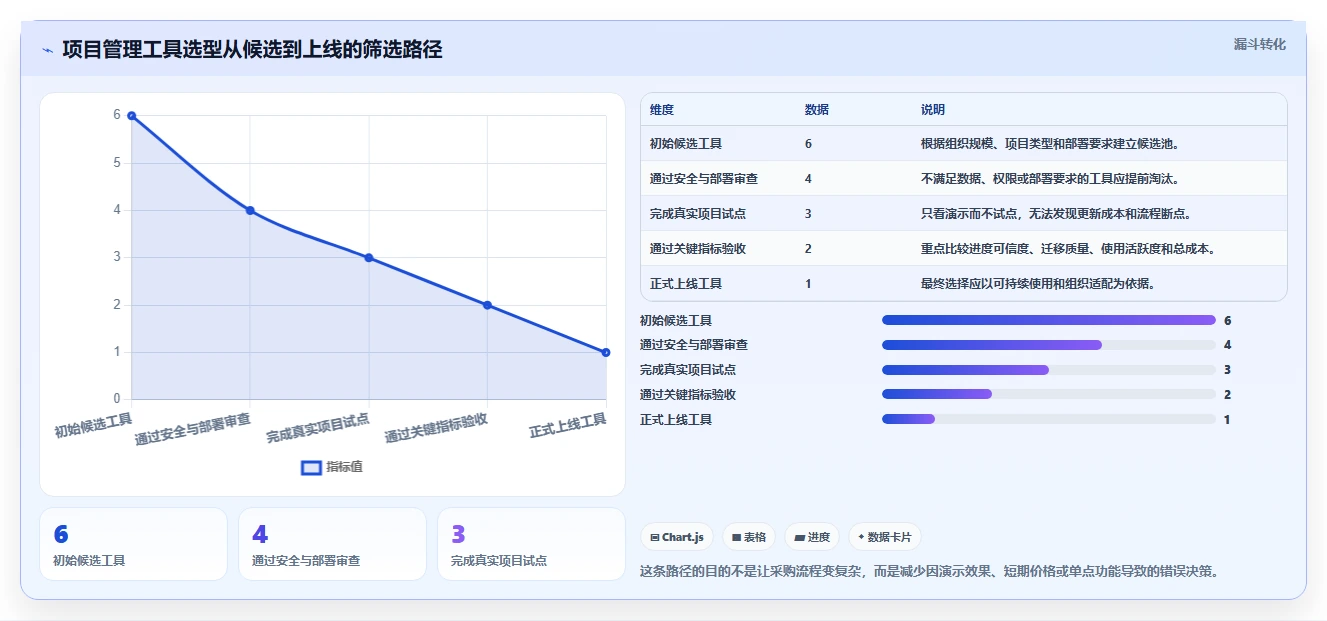
Task: Click the x-axis label 通过关键指标验收
Action: [x=436, y=428]
